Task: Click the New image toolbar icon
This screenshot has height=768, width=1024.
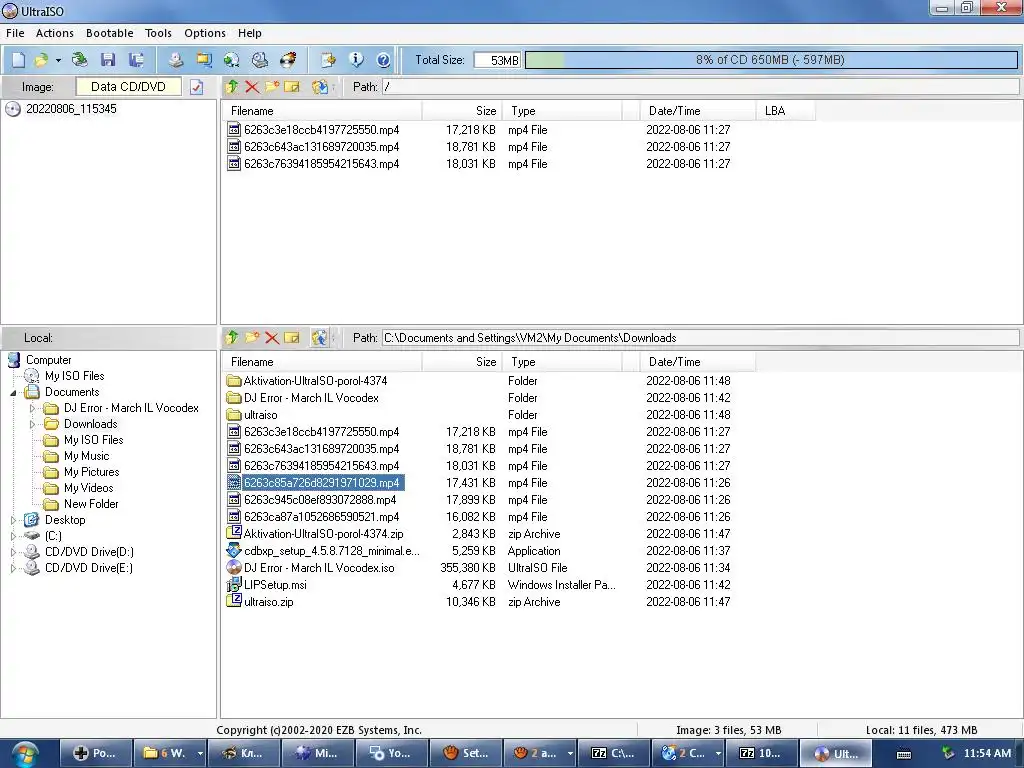Action: 18,60
